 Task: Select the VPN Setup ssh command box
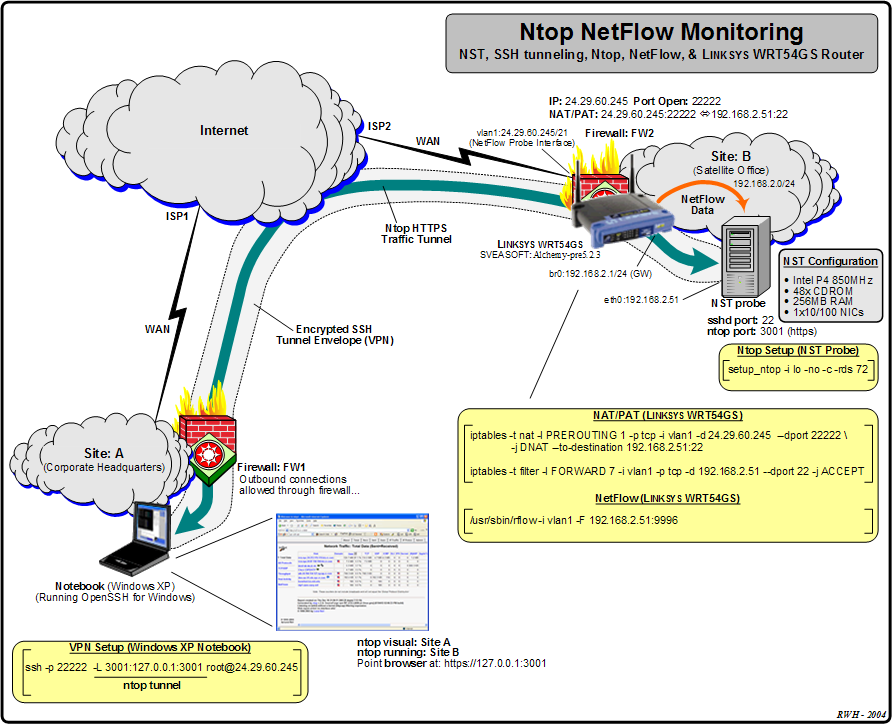coord(148,666)
